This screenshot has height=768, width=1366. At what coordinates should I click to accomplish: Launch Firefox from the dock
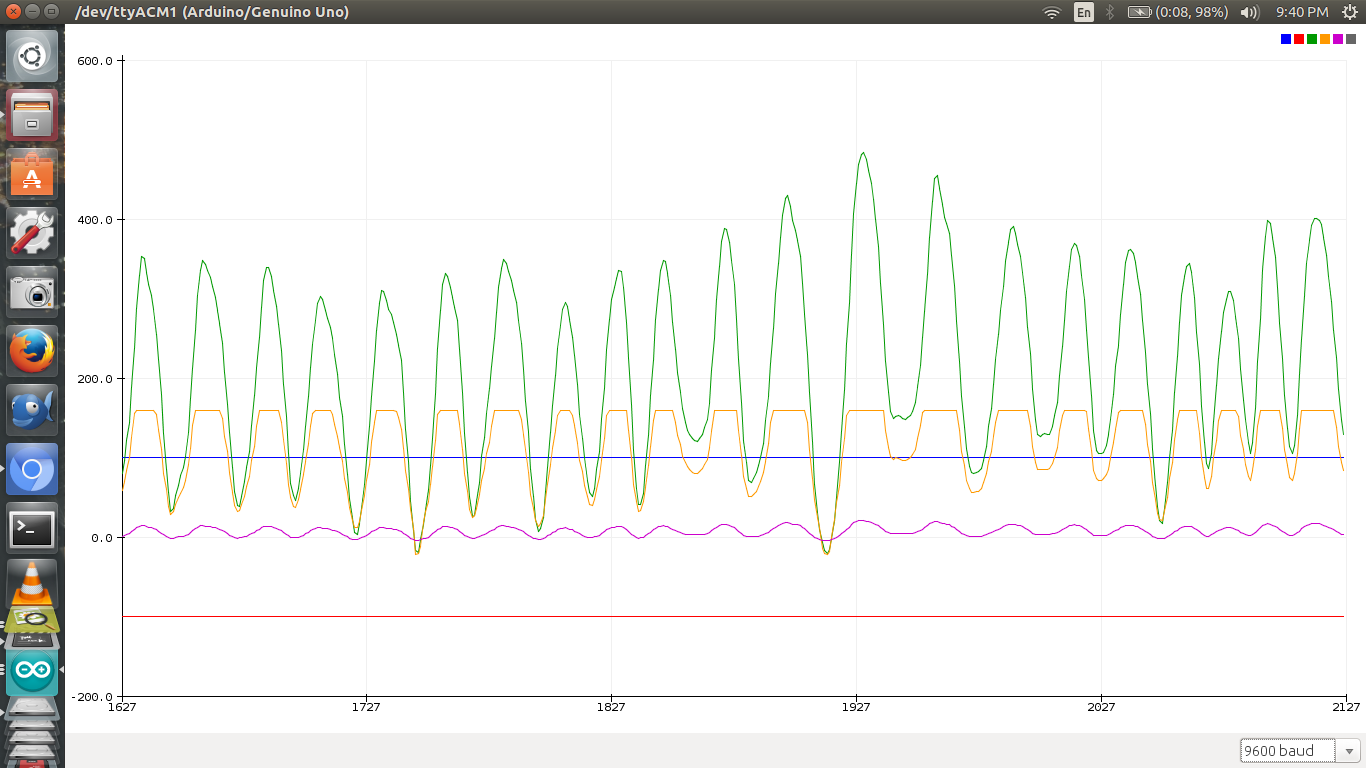[x=32, y=351]
